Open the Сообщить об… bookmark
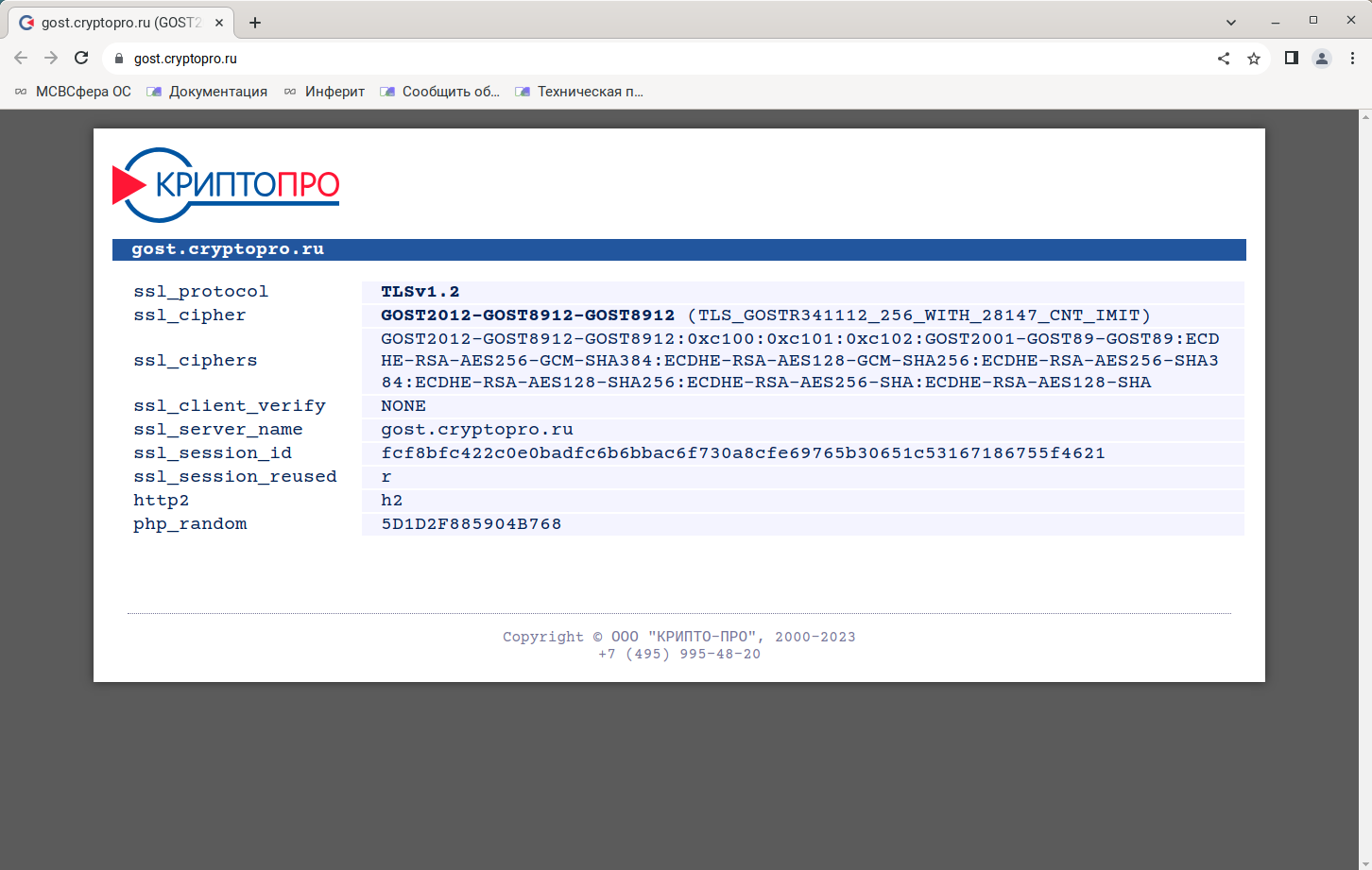 coord(439,92)
